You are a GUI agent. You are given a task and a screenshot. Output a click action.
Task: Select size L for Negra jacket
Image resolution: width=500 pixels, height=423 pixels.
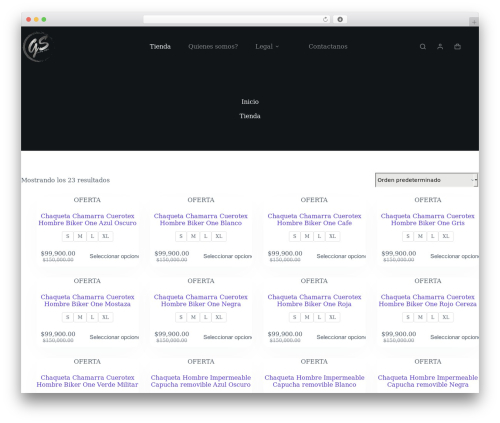click(x=206, y=317)
